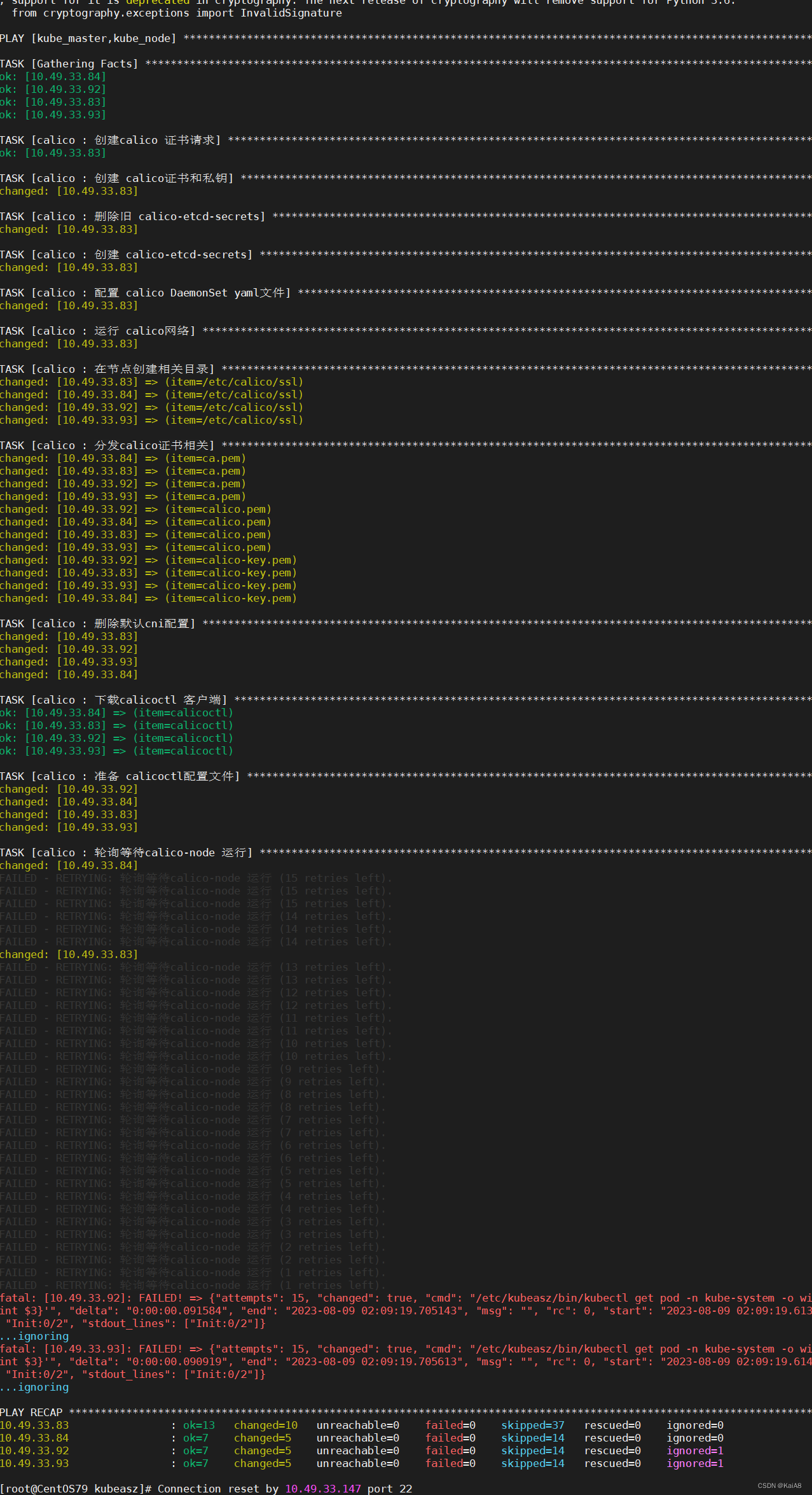Select 'ignored=1' in the 10.49.33.93 recap row
The height and width of the screenshot is (1495, 812).
[695, 1463]
